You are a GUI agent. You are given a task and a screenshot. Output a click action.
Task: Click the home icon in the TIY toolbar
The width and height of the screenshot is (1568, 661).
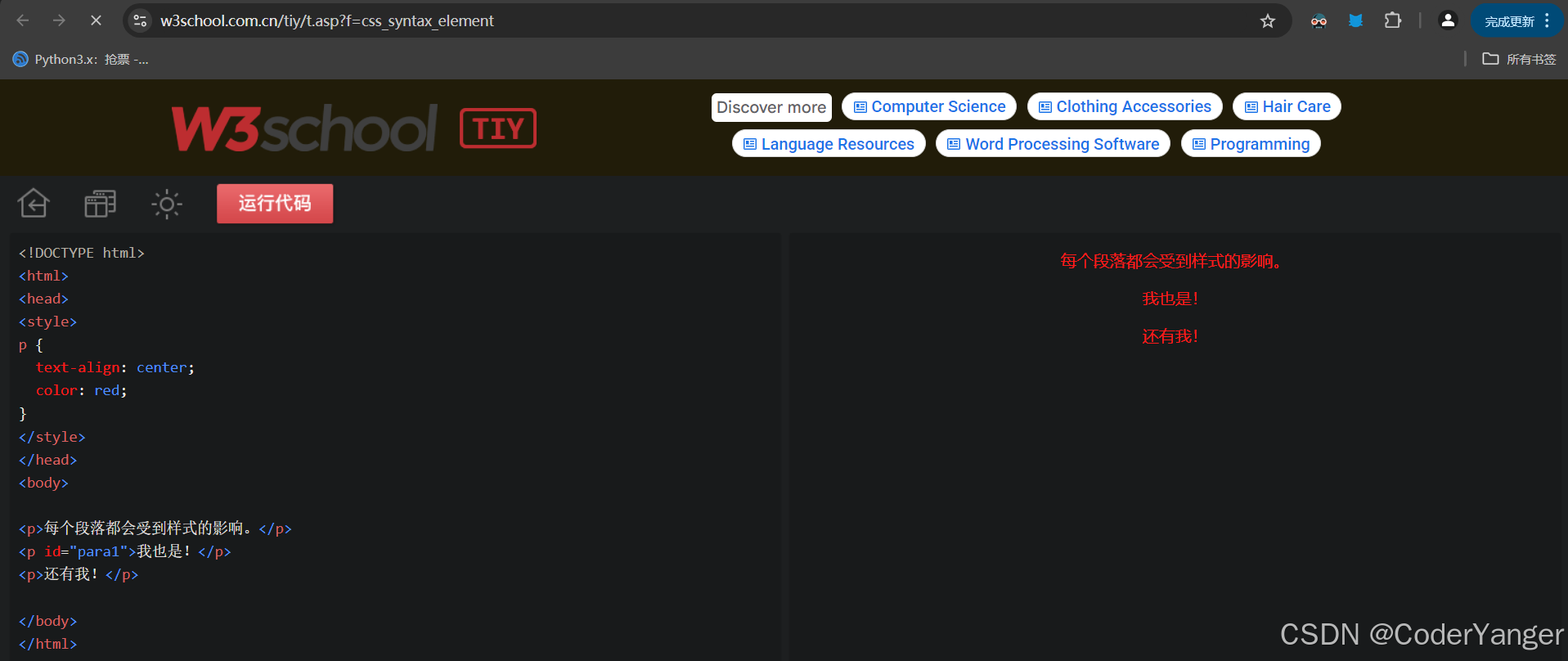tap(34, 203)
